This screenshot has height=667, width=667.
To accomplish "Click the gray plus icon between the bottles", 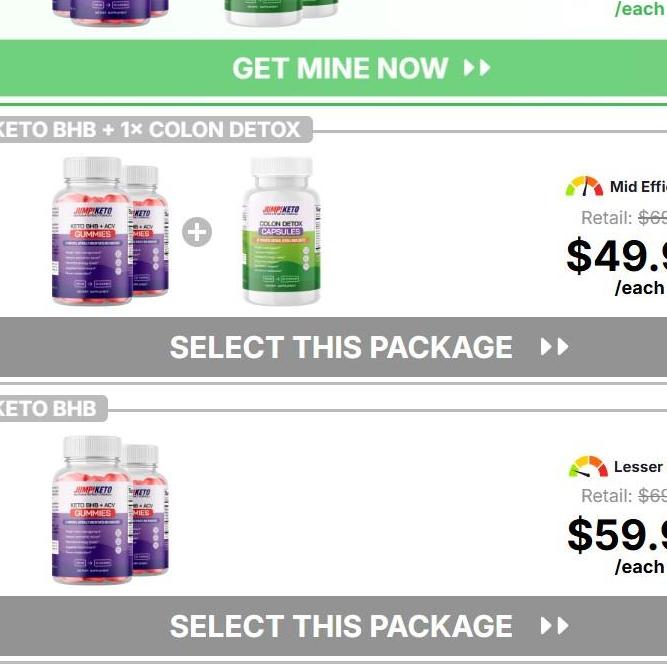I will pos(197,232).
